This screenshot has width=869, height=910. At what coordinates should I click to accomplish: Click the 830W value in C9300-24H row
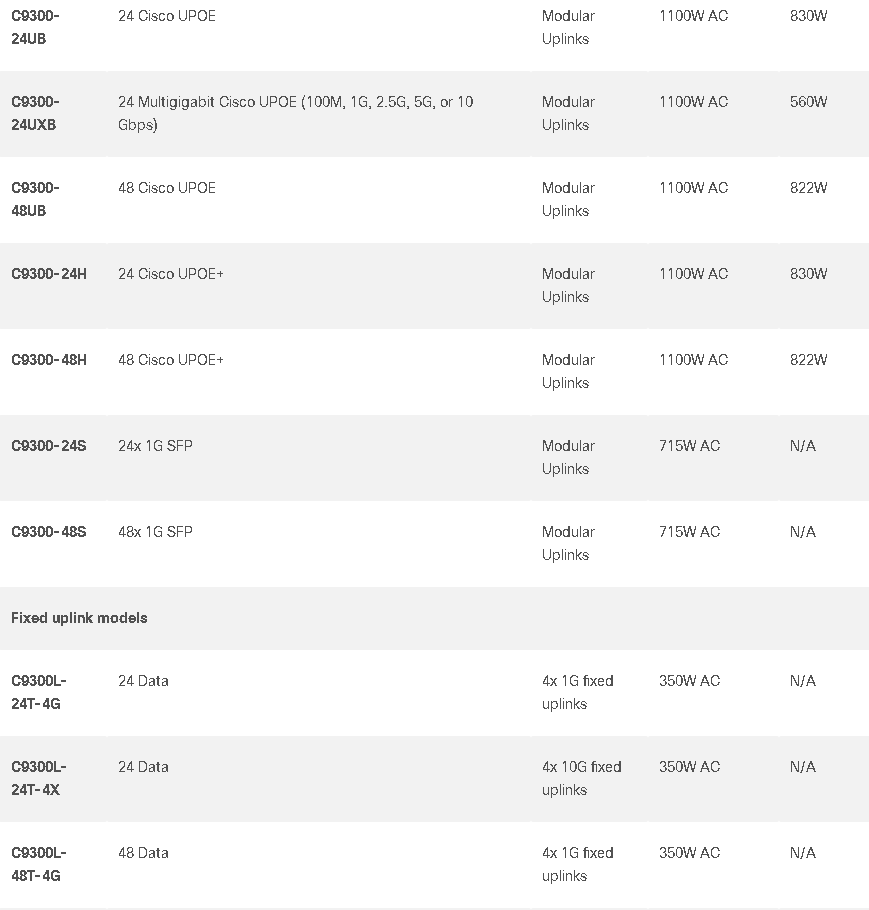tap(809, 274)
